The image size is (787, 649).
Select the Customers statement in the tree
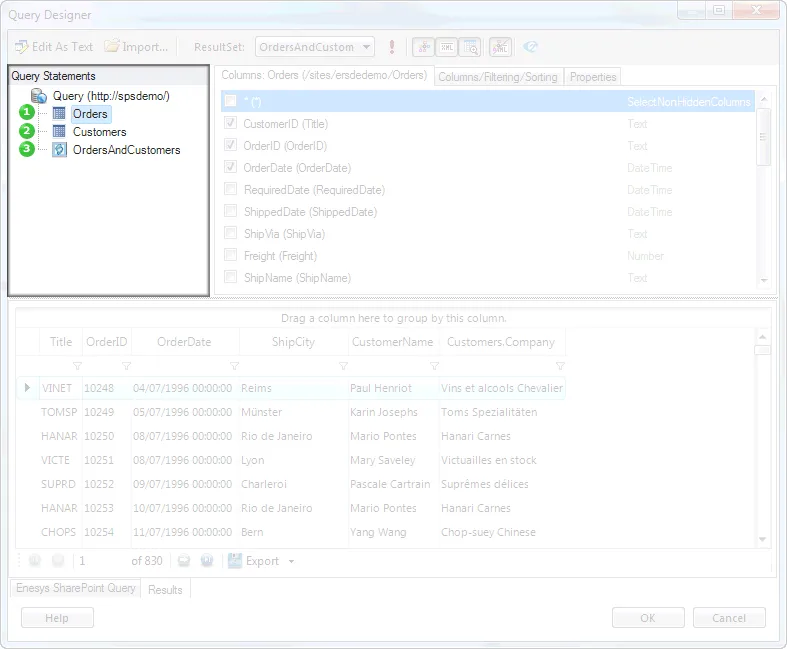tap(99, 132)
